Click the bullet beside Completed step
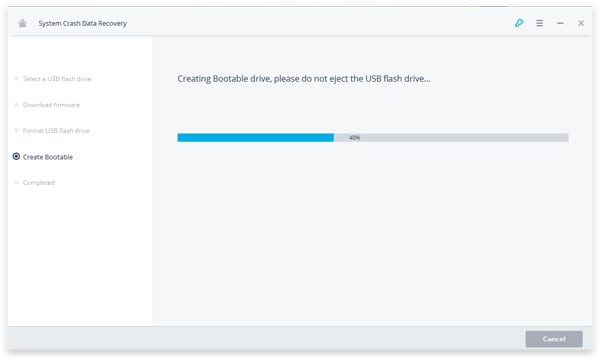 [16, 182]
